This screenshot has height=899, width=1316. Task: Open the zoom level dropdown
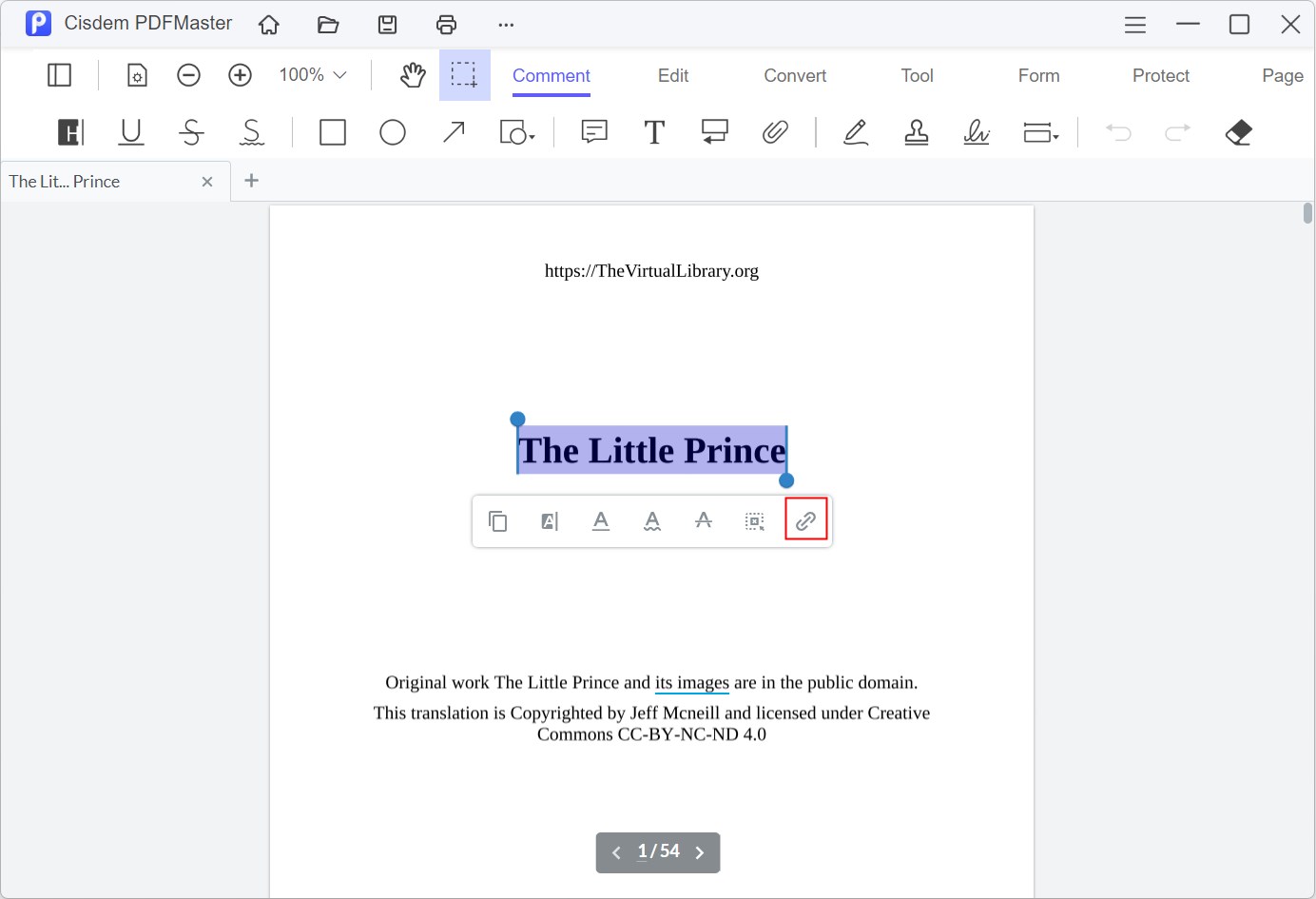pos(311,74)
